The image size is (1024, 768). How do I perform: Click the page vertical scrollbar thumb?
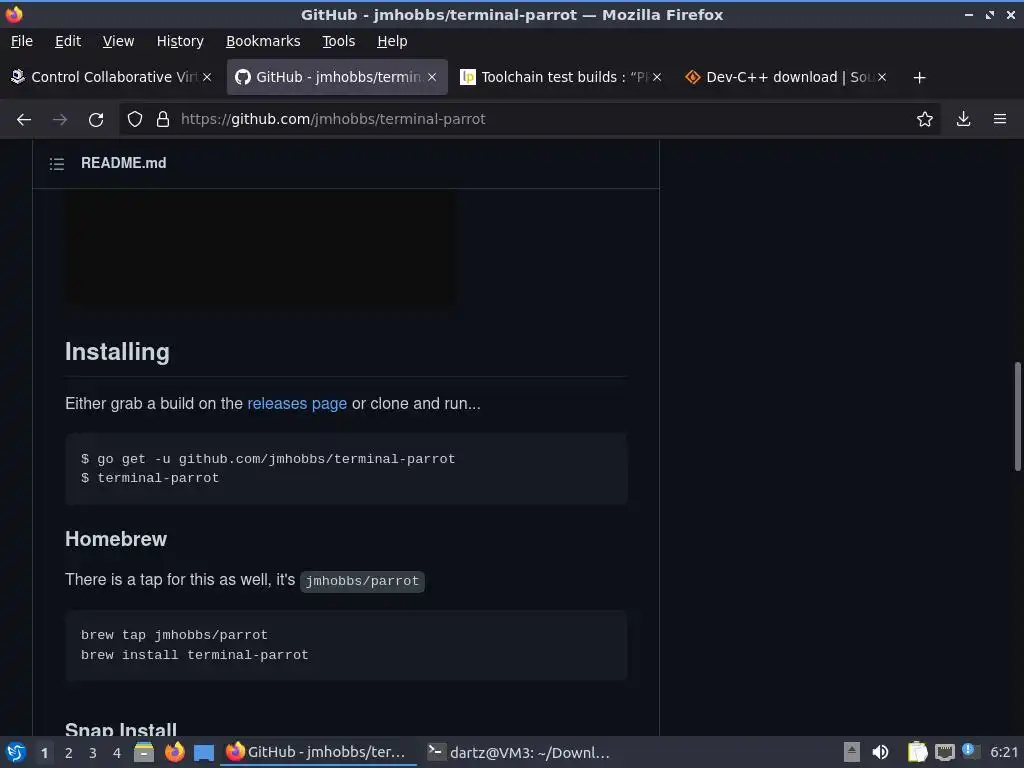[x=1017, y=415]
